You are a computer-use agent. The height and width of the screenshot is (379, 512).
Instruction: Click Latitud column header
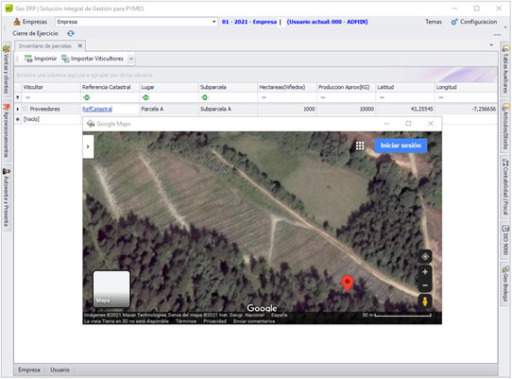[405, 87]
